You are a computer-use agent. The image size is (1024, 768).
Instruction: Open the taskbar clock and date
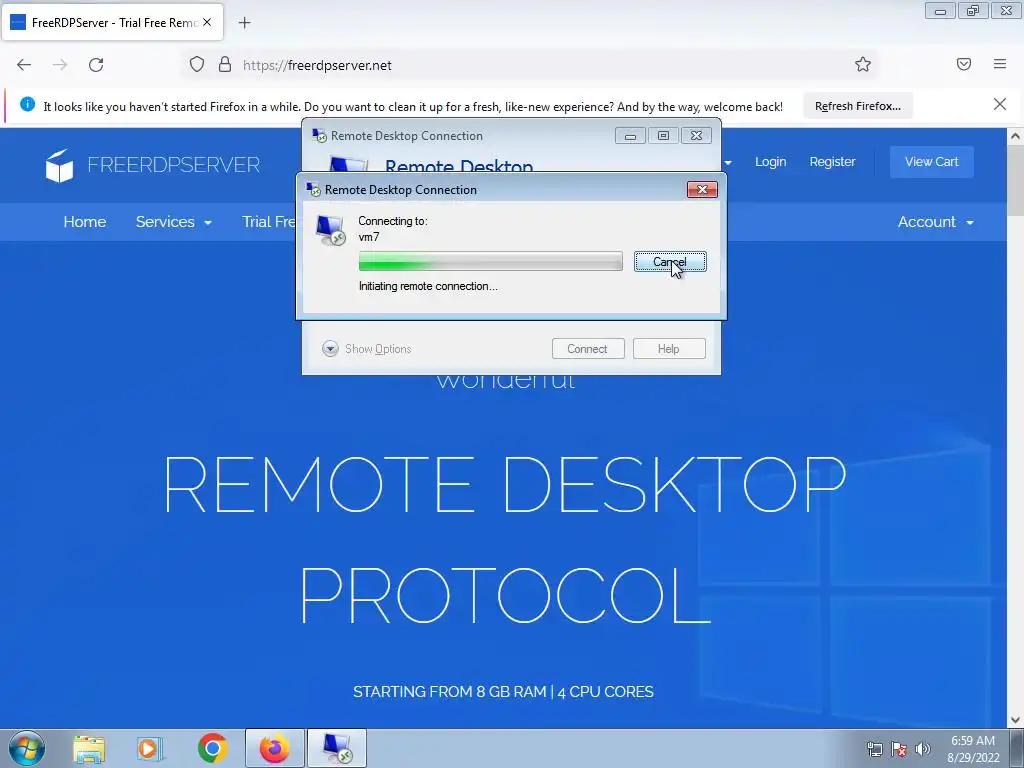coord(973,749)
